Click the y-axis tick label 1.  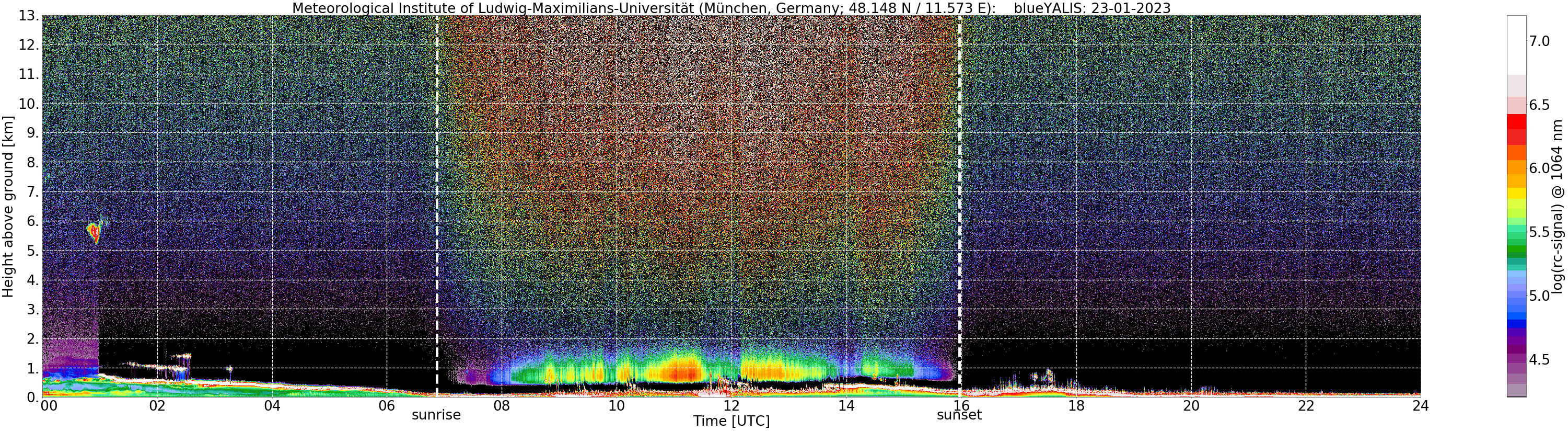33,368
